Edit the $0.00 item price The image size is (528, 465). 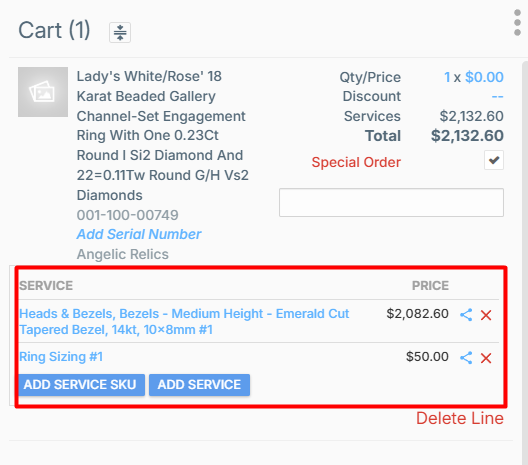484,77
